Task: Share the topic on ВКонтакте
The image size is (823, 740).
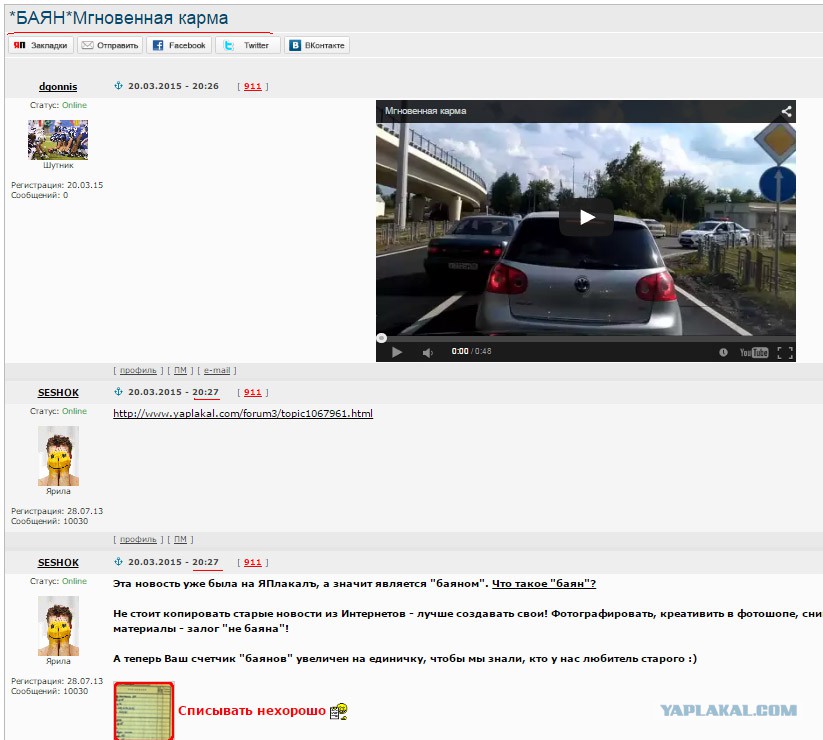Action: [x=317, y=45]
